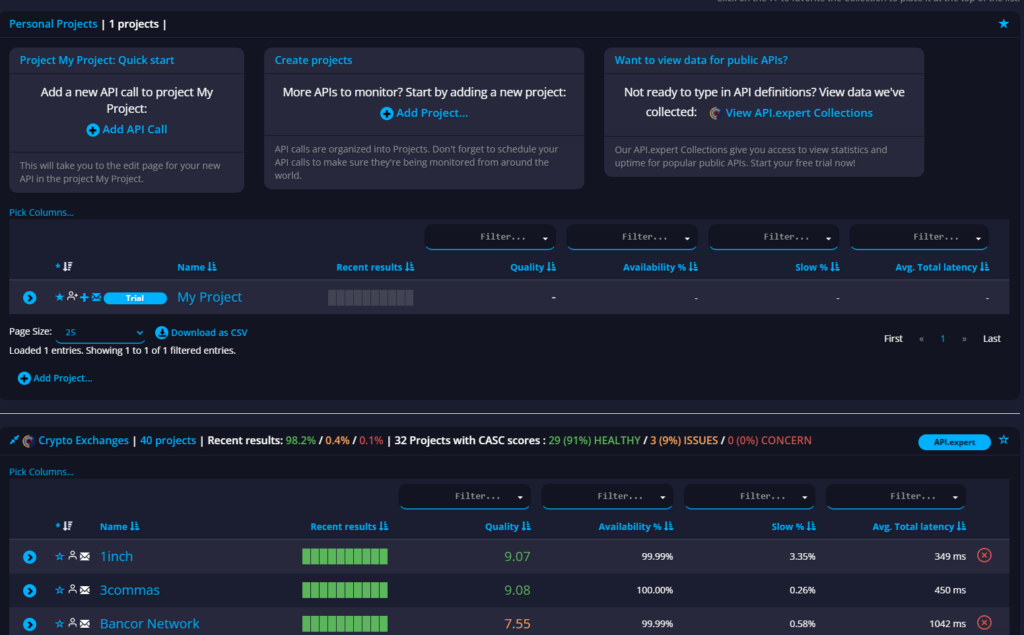Click the mail icon for 3commas

[x=85, y=590]
